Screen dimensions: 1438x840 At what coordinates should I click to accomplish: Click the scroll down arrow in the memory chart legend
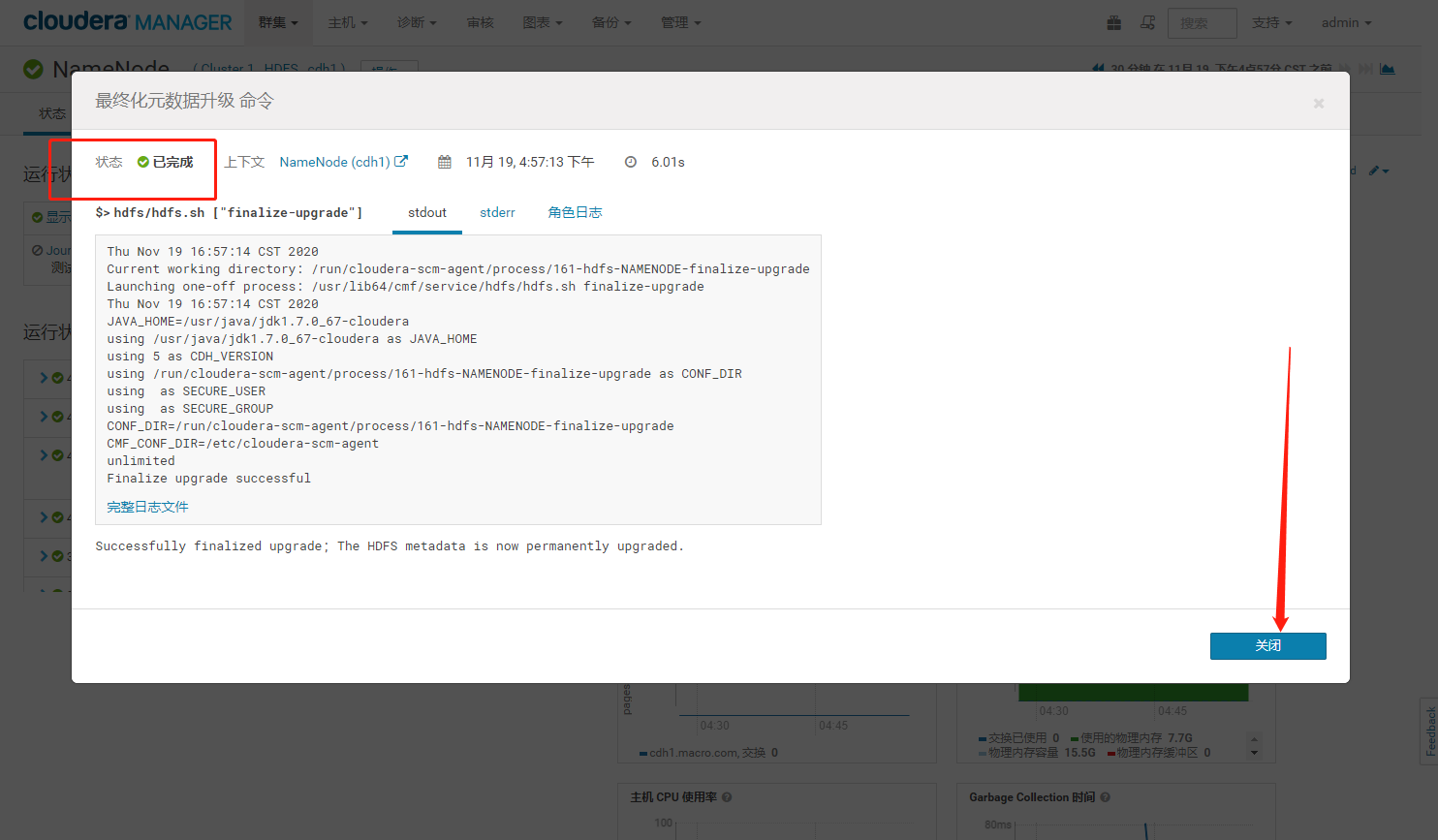(x=1255, y=753)
